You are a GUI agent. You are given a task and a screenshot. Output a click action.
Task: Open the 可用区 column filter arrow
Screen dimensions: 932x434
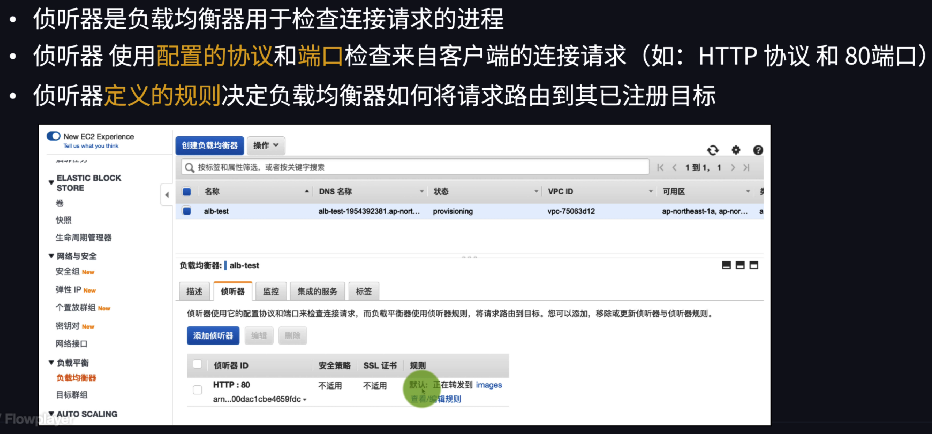point(748,192)
